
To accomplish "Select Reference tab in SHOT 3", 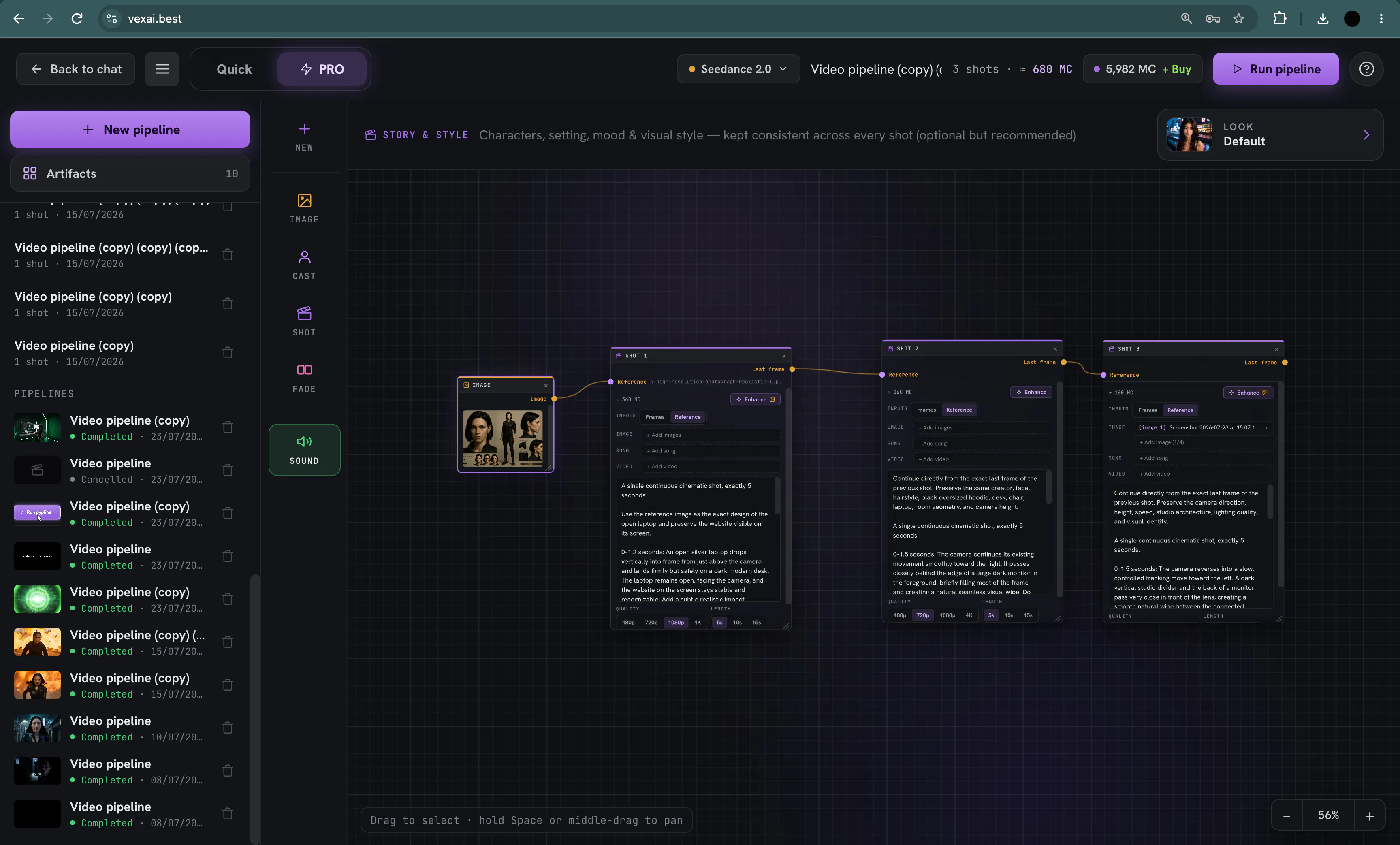I will 1180,410.
